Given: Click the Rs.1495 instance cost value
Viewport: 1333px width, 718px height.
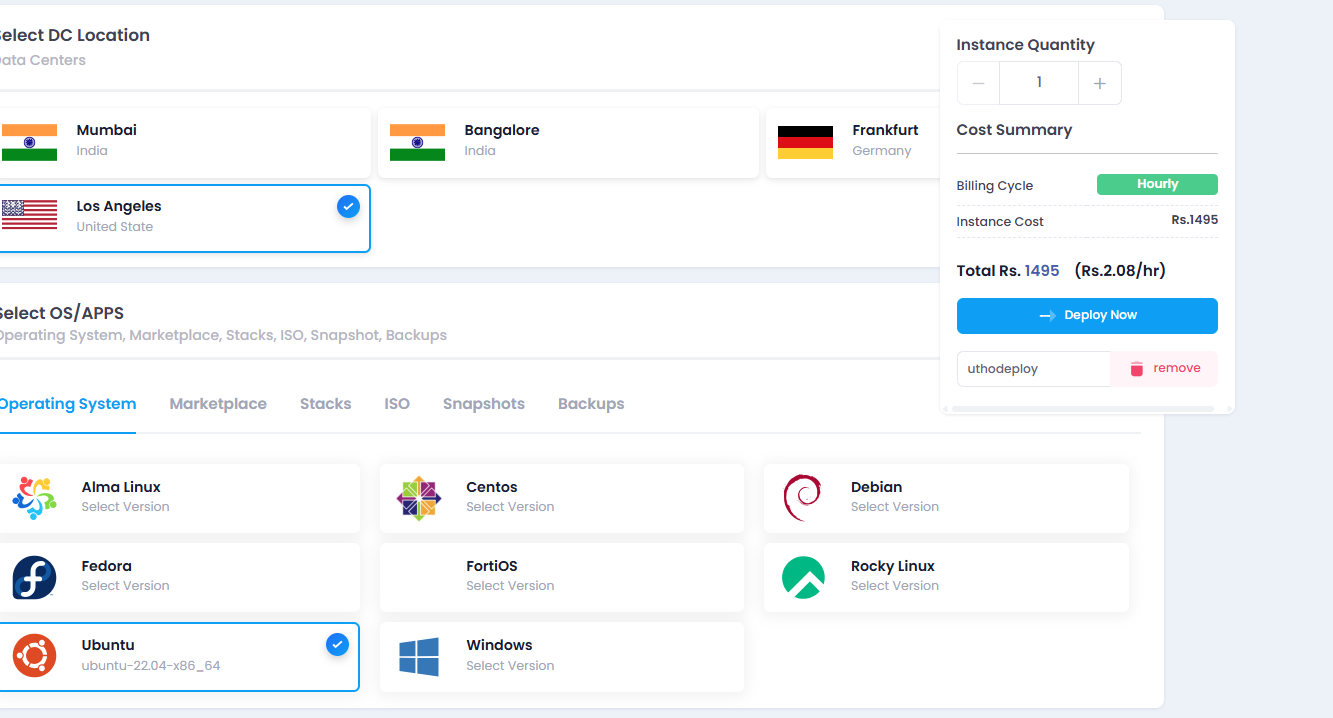Looking at the screenshot, I should coord(1194,220).
